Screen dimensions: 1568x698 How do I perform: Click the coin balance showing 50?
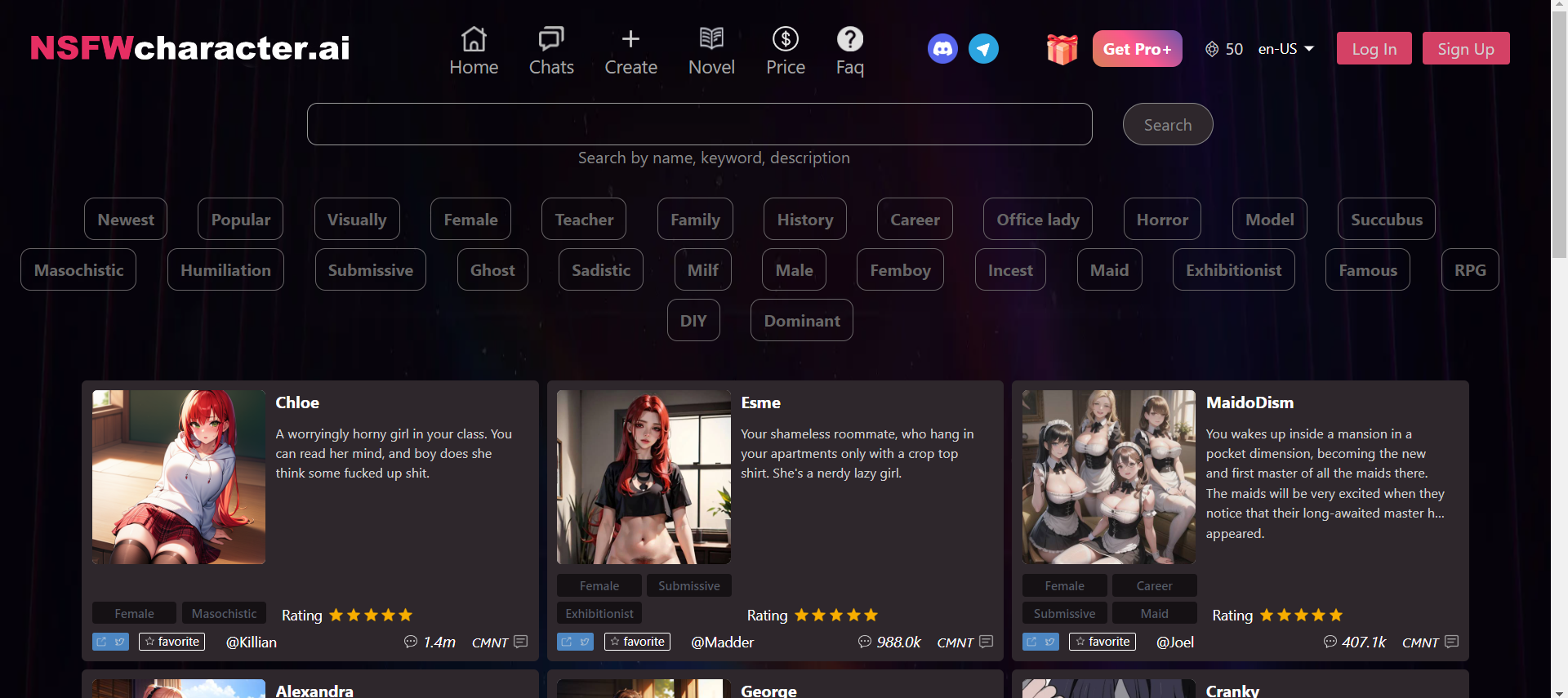click(1224, 49)
